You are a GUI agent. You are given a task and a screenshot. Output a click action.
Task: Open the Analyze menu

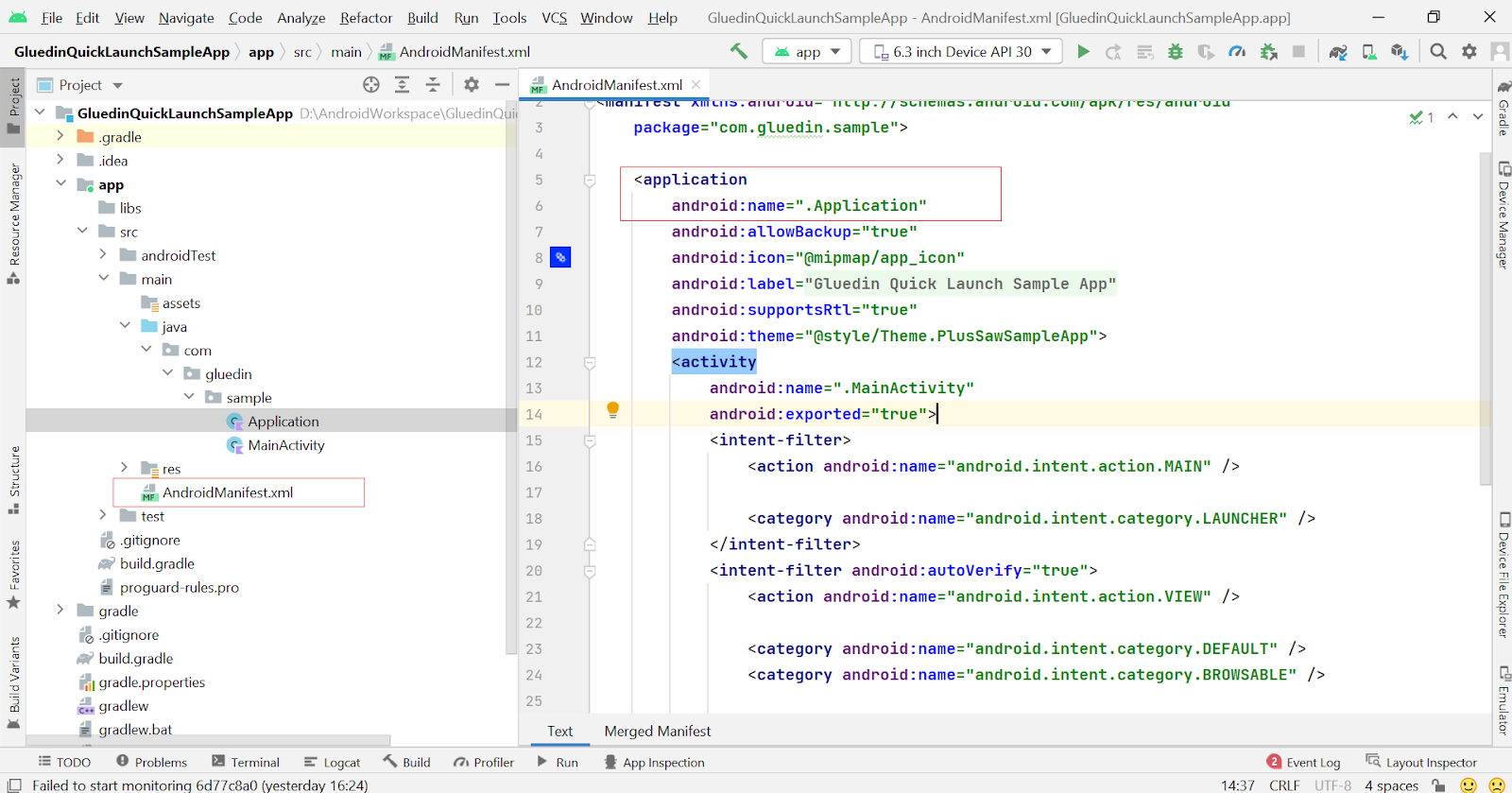click(301, 18)
